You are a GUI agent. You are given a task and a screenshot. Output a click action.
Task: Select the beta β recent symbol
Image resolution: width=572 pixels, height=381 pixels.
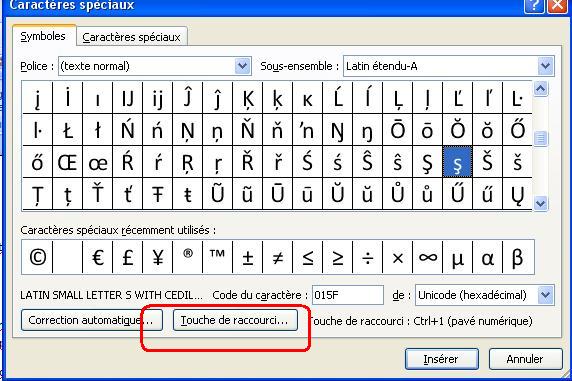(518, 257)
